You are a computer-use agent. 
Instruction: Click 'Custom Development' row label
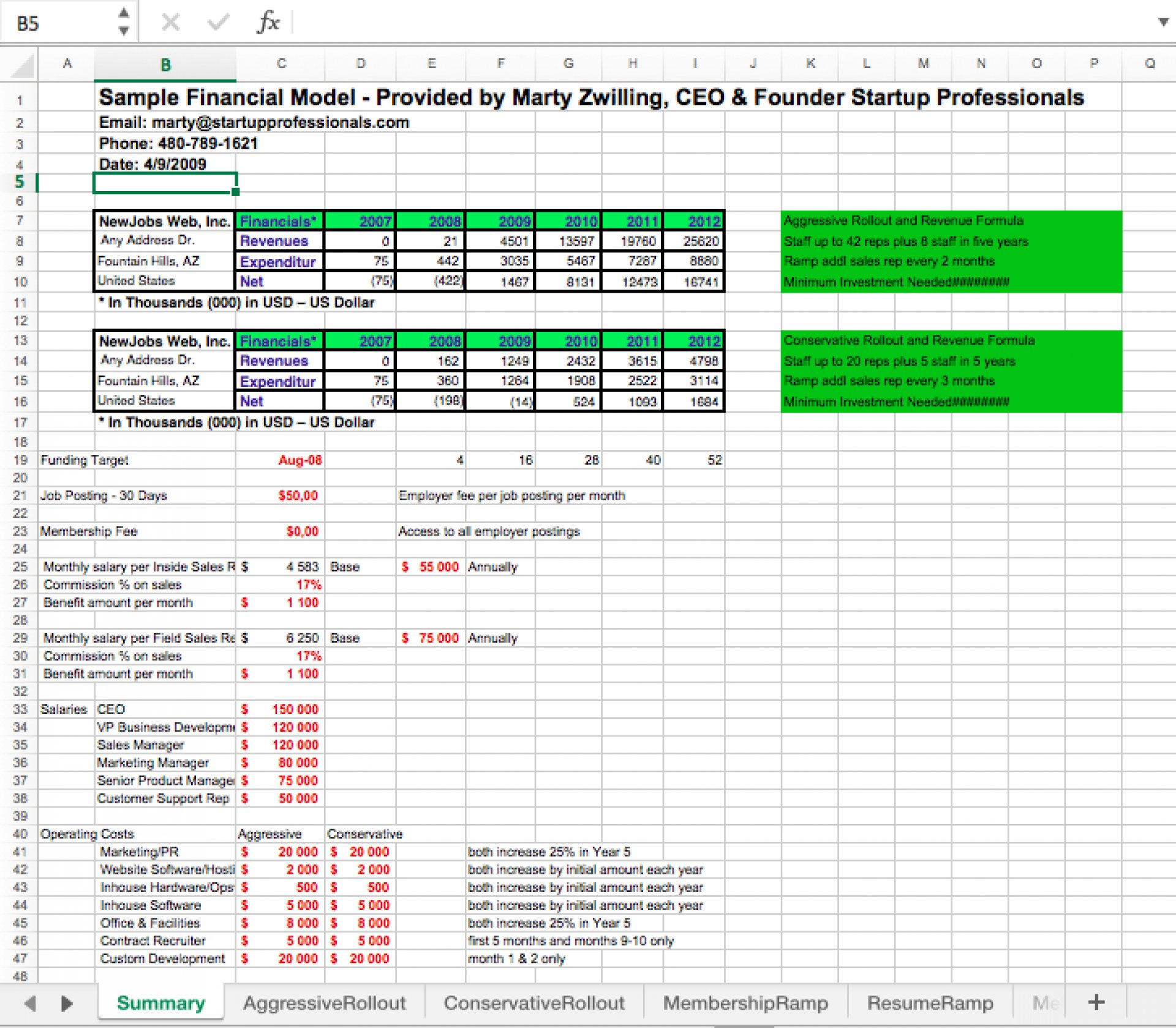(162, 959)
